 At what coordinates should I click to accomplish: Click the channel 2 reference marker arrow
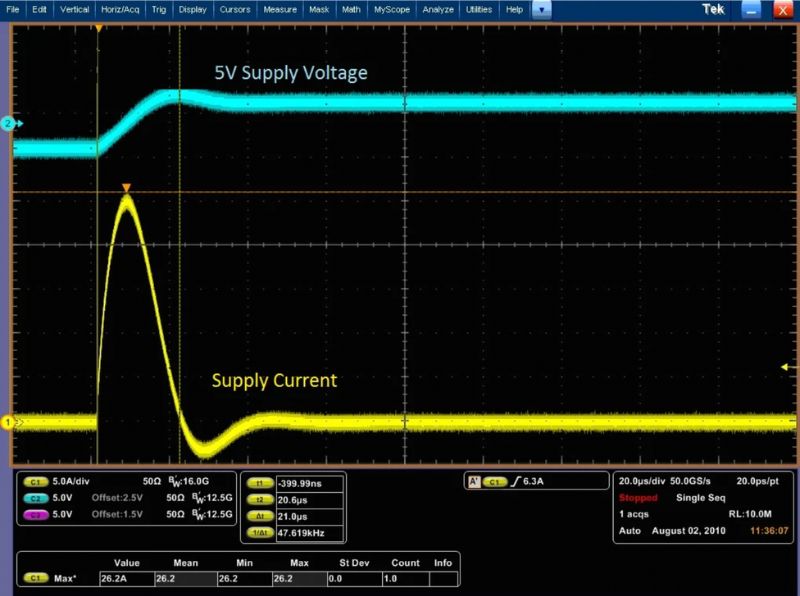[8, 124]
